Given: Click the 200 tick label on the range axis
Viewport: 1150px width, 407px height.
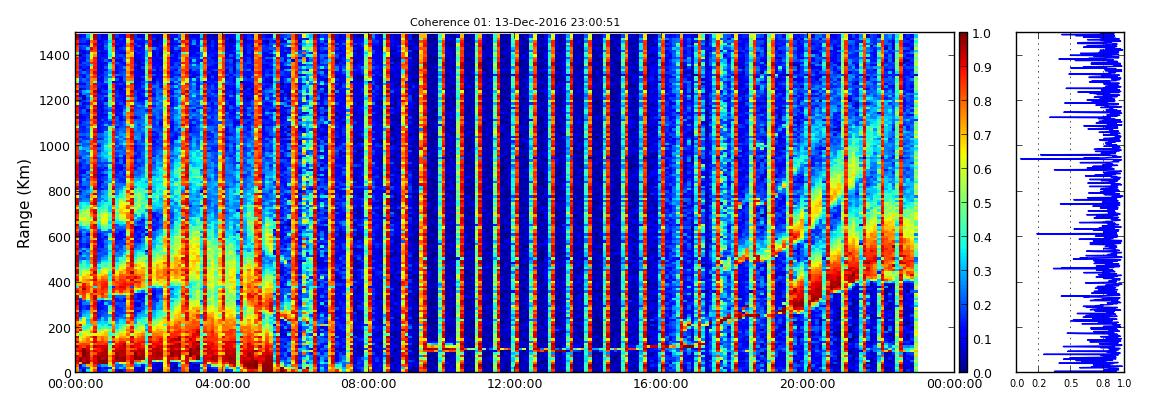Looking at the screenshot, I should tap(60, 328).
